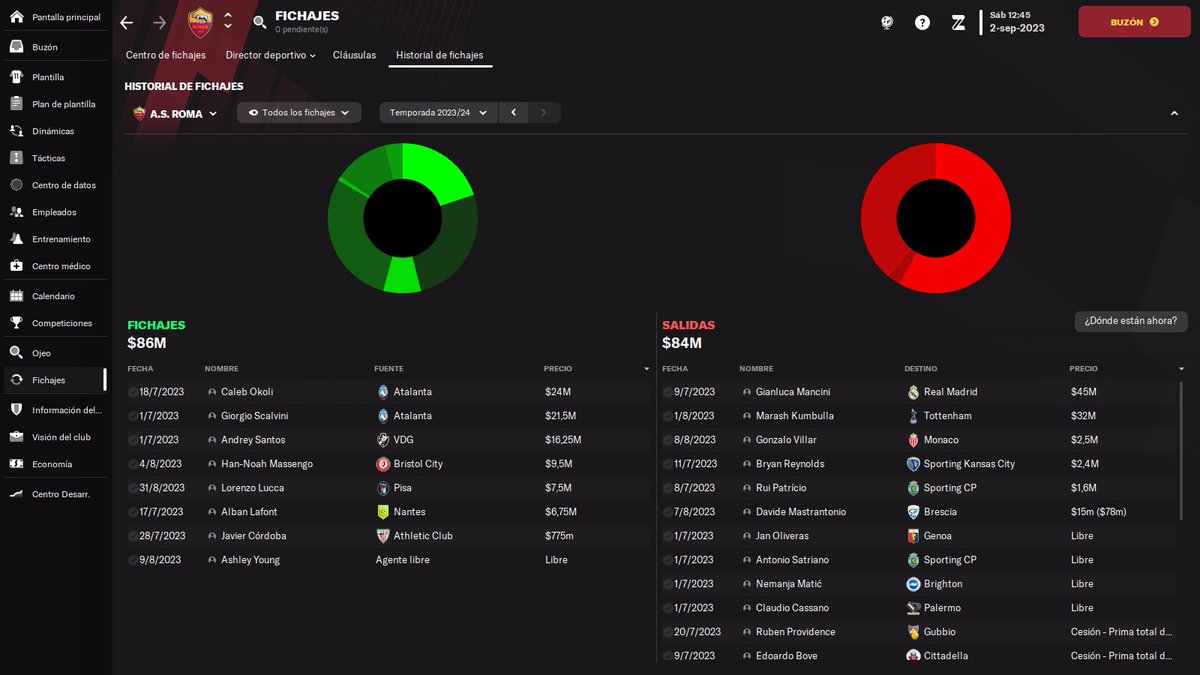The width and height of the screenshot is (1200, 675).
Task: Click Tottenham badge in Kumbulla row
Action: (x=913, y=416)
